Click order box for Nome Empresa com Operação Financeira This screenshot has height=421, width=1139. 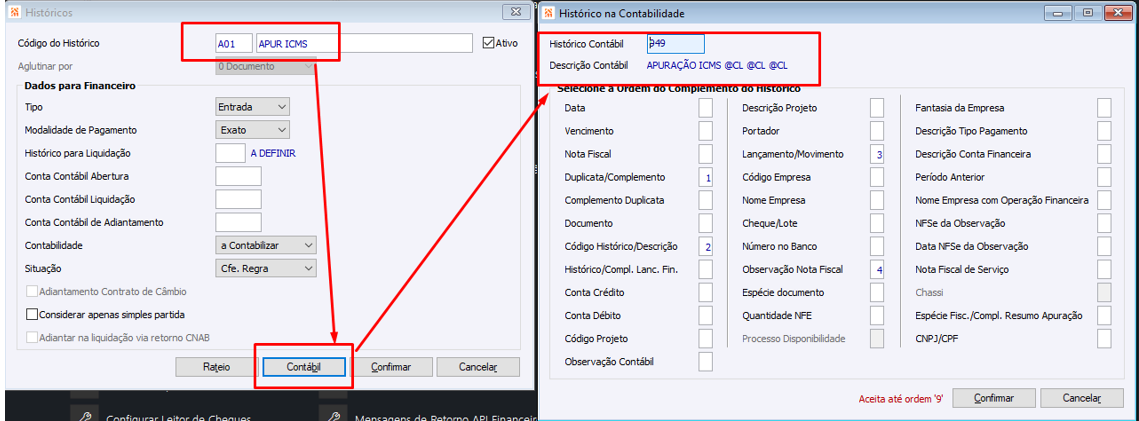pos(1104,200)
